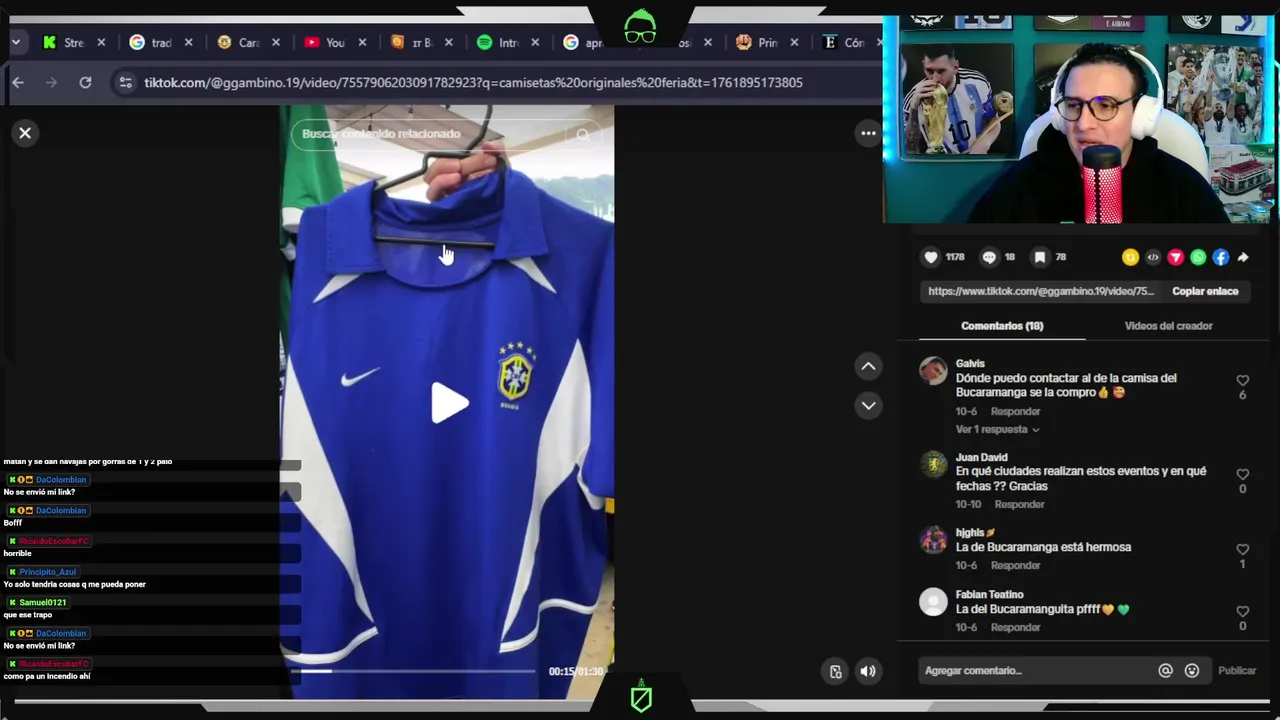Open Galvis commenter profile picture
The image size is (1280, 720).
pyautogui.click(x=933, y=371)
